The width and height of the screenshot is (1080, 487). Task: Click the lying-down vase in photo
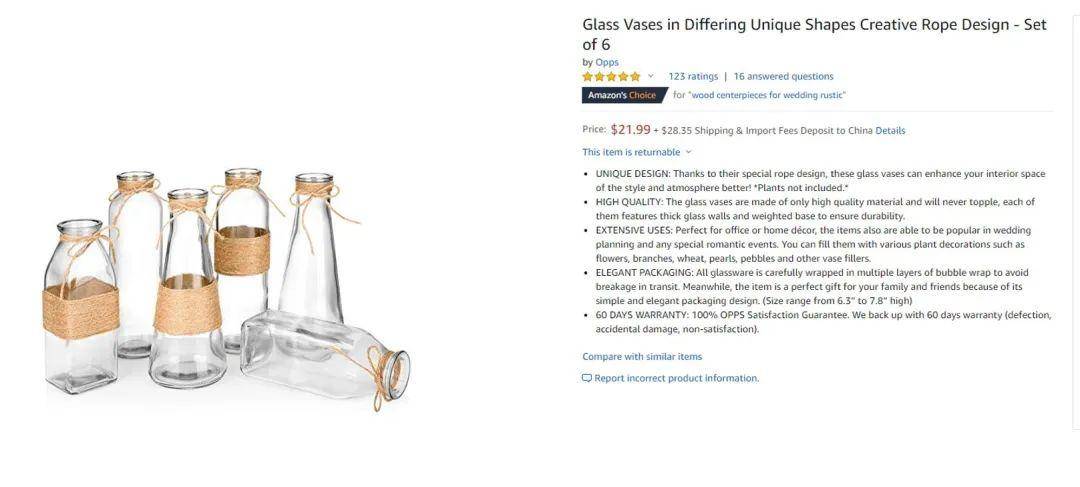[325, 358]
